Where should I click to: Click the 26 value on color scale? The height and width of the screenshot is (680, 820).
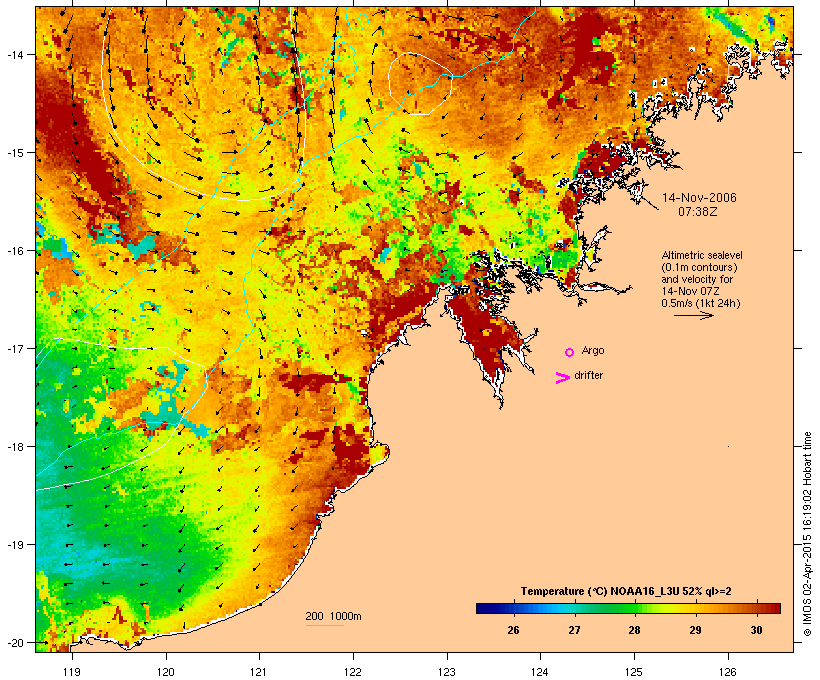point(513,630)
